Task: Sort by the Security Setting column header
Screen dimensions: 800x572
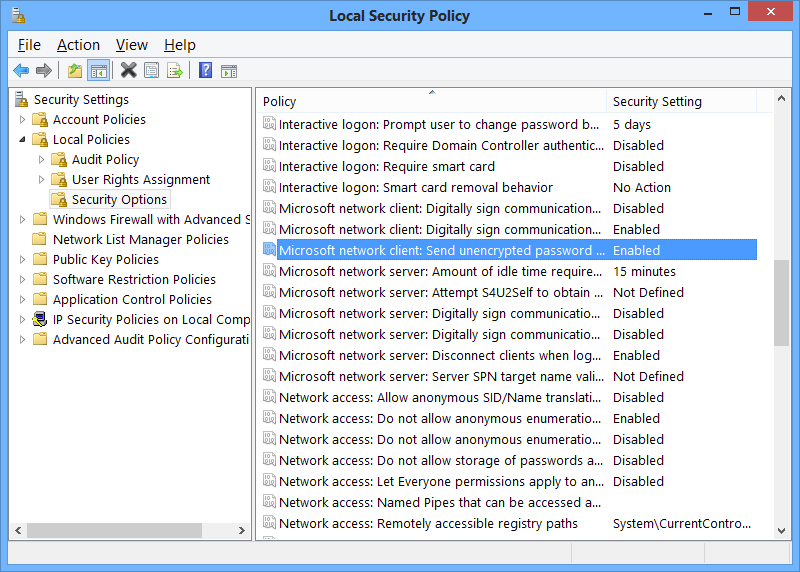Action: [x=680, y=101]
